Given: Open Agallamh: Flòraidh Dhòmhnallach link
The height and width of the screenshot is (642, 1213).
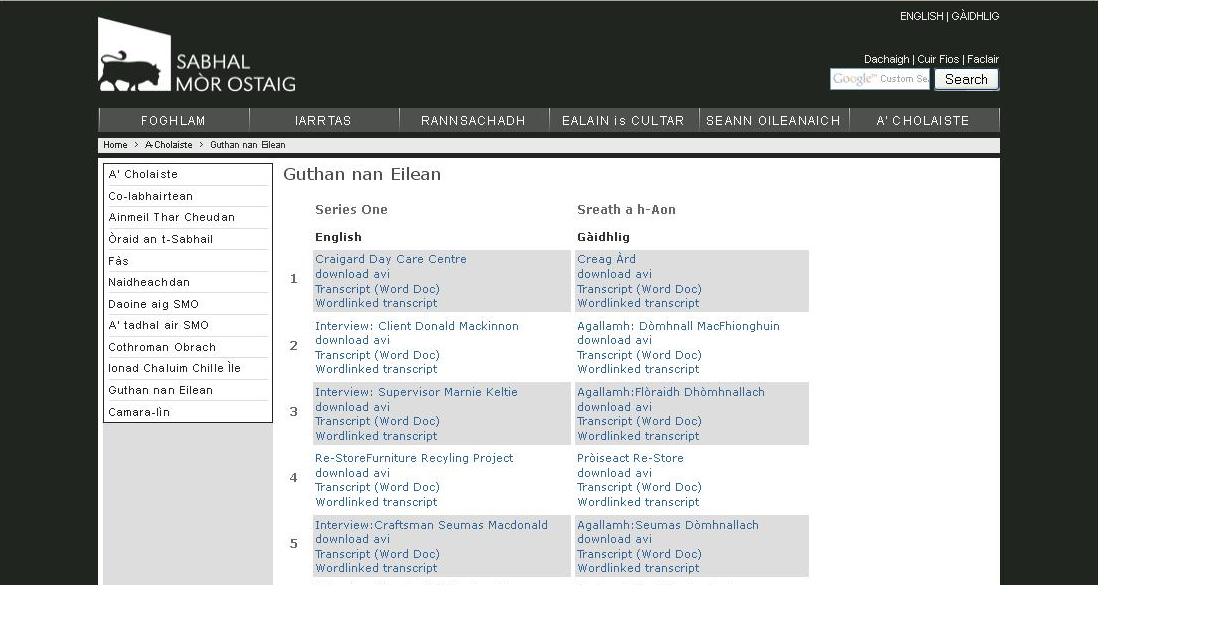Looking at the screenshot, I should point(670,392).
